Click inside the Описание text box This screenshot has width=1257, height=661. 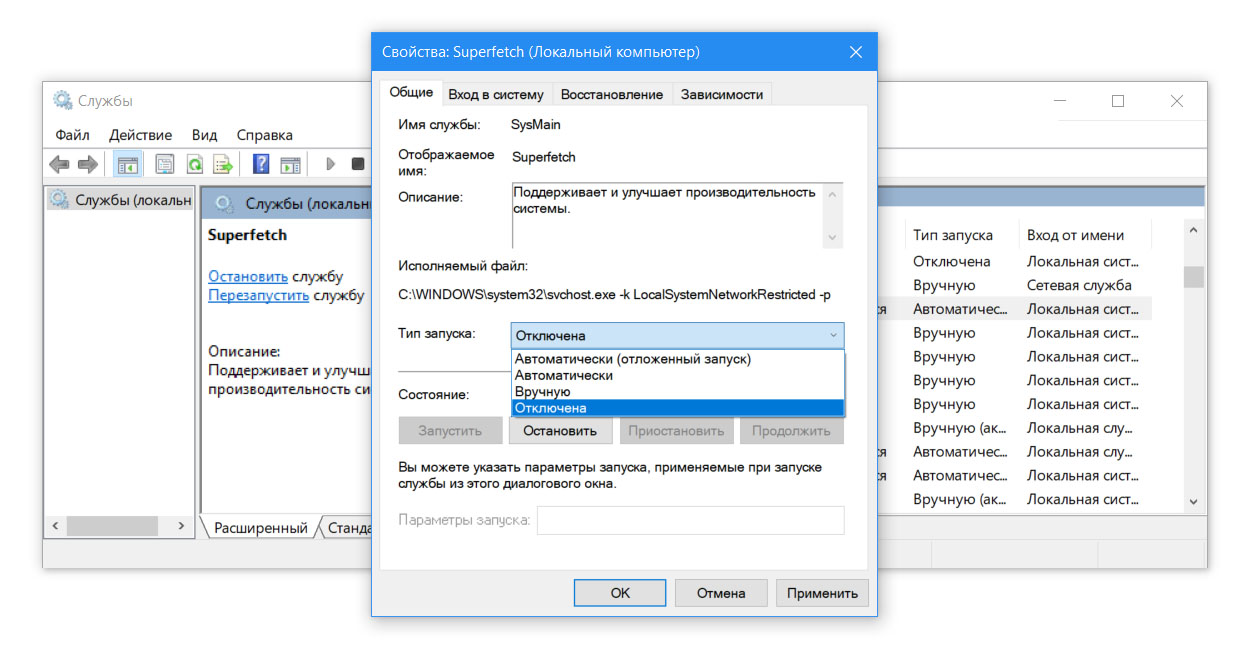point(667,215)
